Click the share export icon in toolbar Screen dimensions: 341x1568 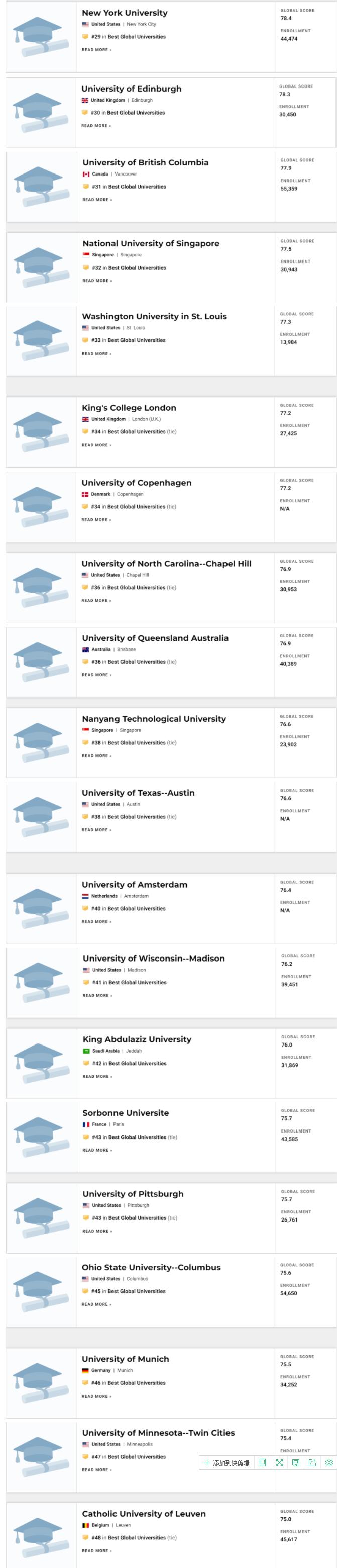(312, 1463)
